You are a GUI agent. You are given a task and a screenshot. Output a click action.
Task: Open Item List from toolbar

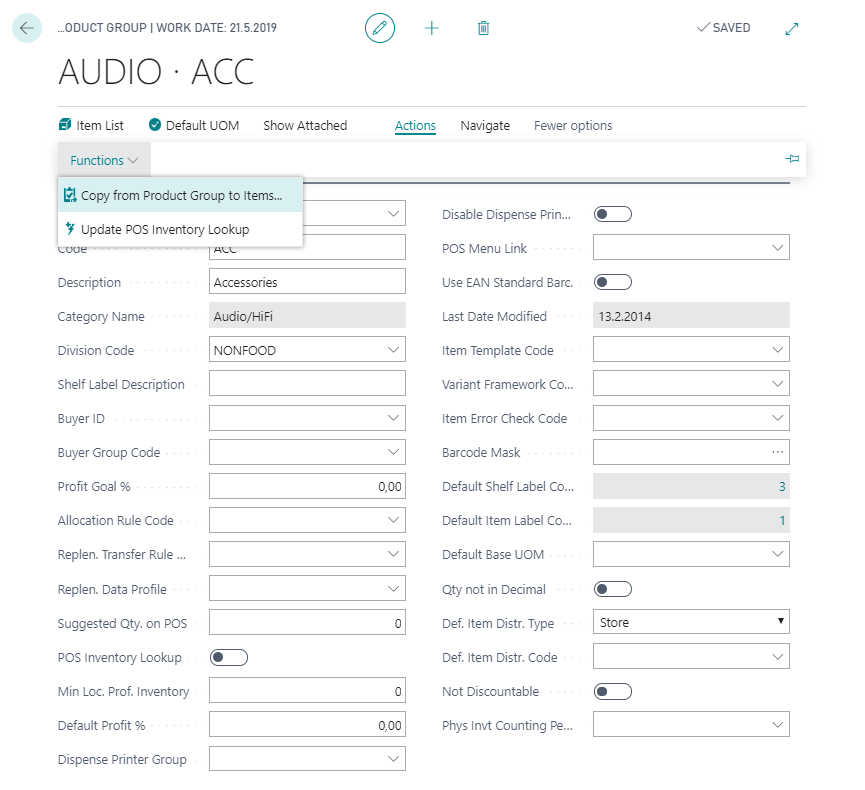pos(91,125)
